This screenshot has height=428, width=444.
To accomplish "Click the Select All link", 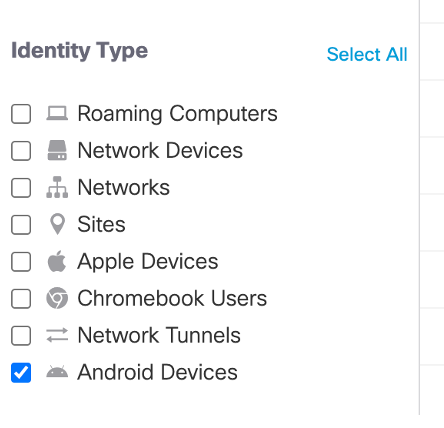I will 367,54.
